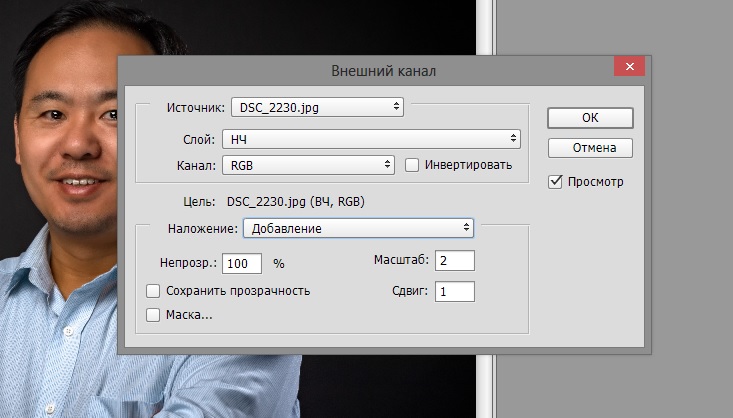Click the Непрозр. opacity field showing 100
Viewport: 733px width, 418px height.
(242, 264)
